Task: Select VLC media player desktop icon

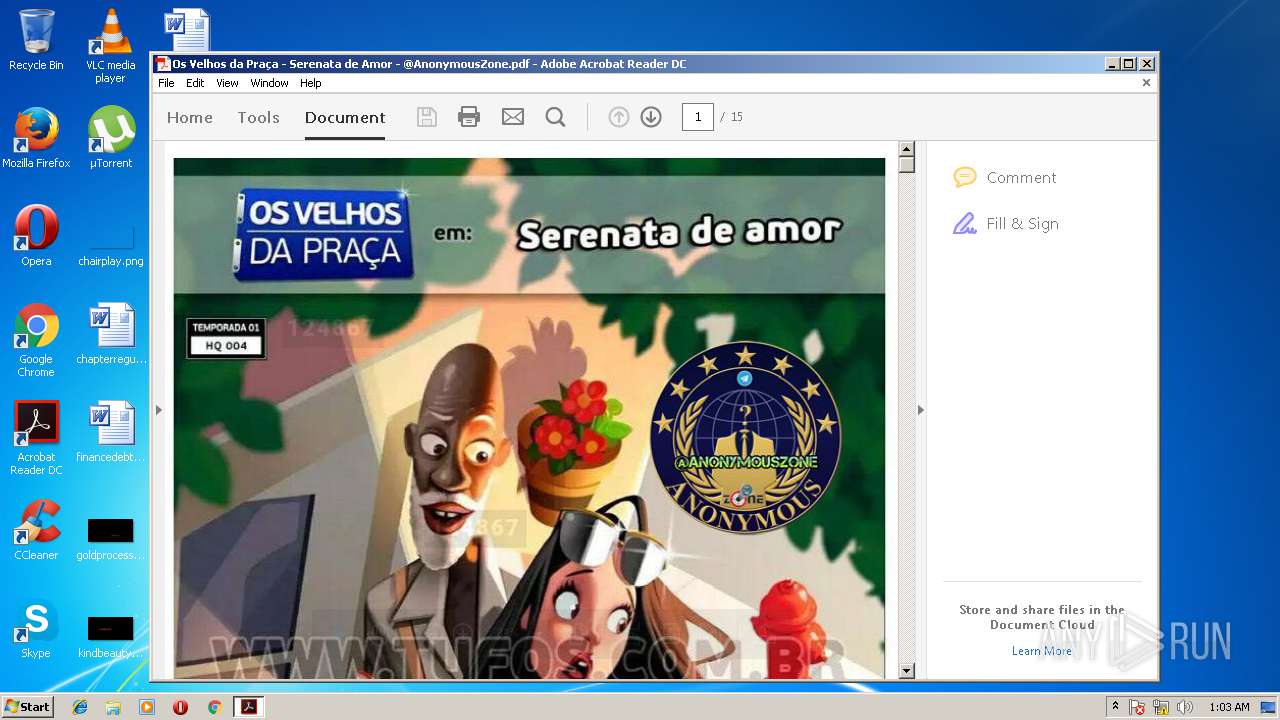Action: point(110,46)
